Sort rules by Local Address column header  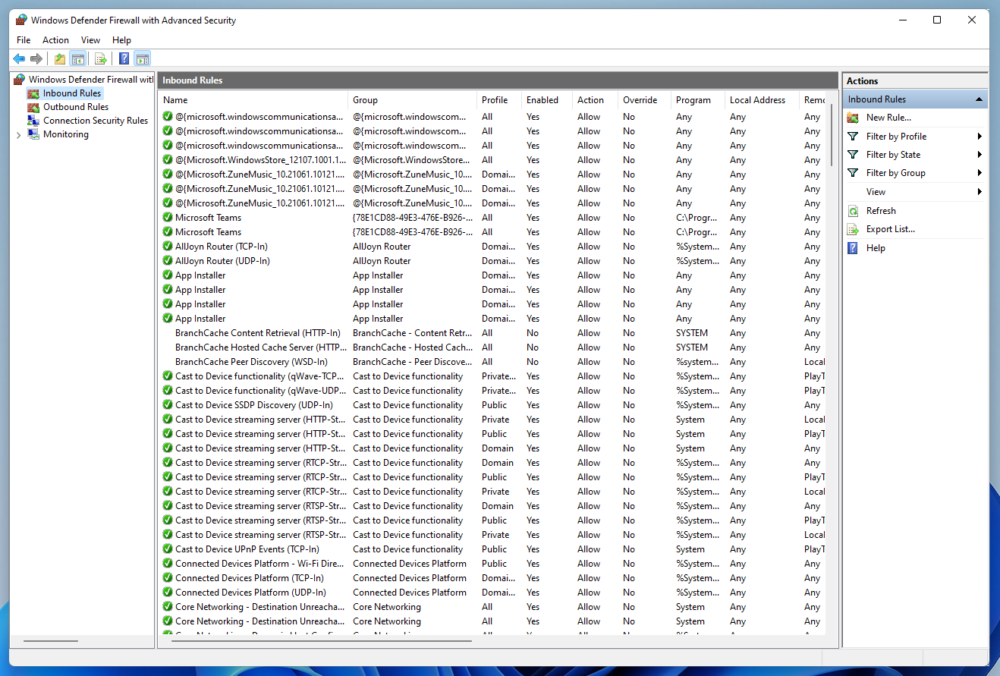(761, 100)
